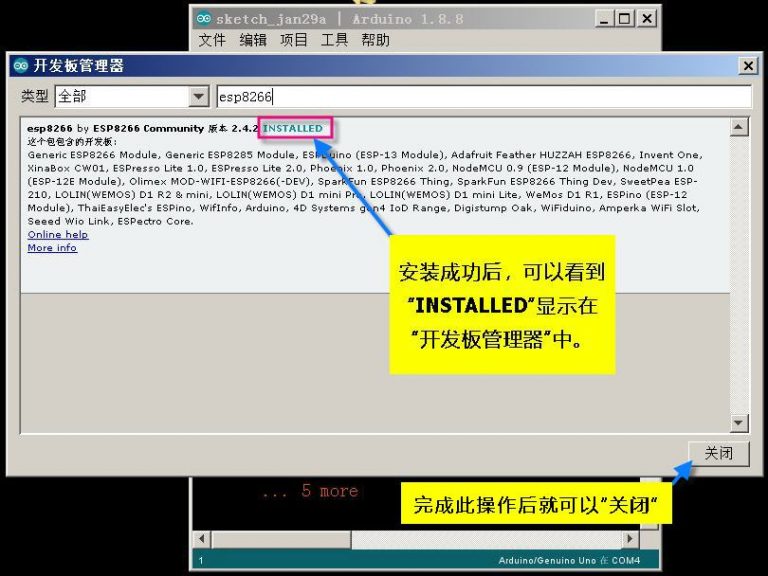The height and width of the screenshot is (576, 768).
Task: Click the Arduino logo in the sketch title bar
Action: click(204, 19)
